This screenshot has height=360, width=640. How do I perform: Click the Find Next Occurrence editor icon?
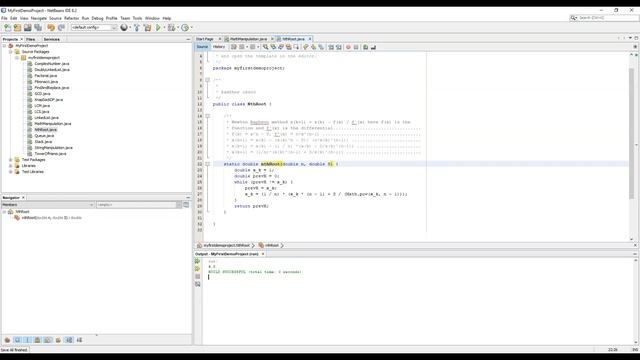point(281,47)
